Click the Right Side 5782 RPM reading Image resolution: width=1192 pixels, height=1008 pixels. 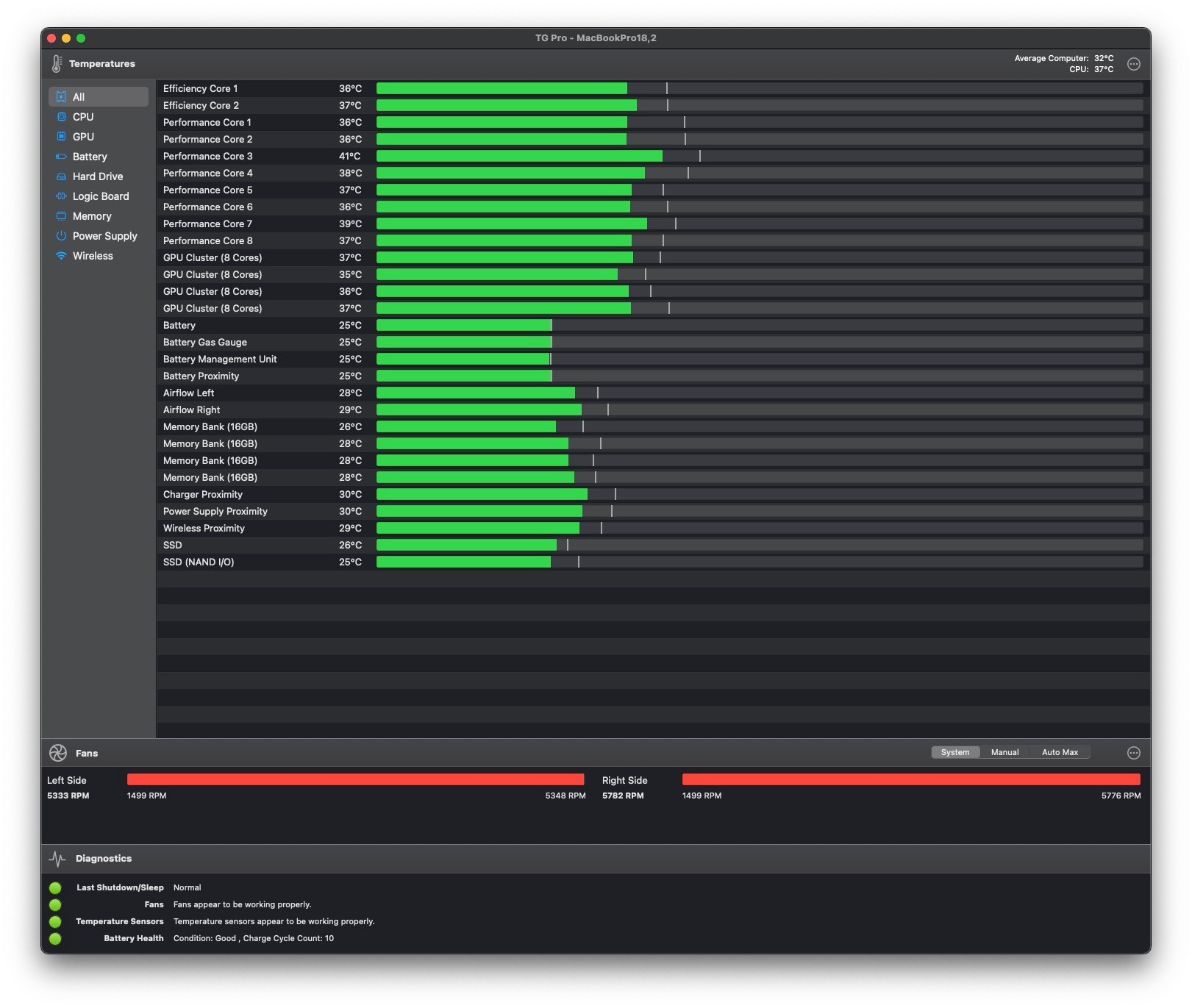coord(623,796)
